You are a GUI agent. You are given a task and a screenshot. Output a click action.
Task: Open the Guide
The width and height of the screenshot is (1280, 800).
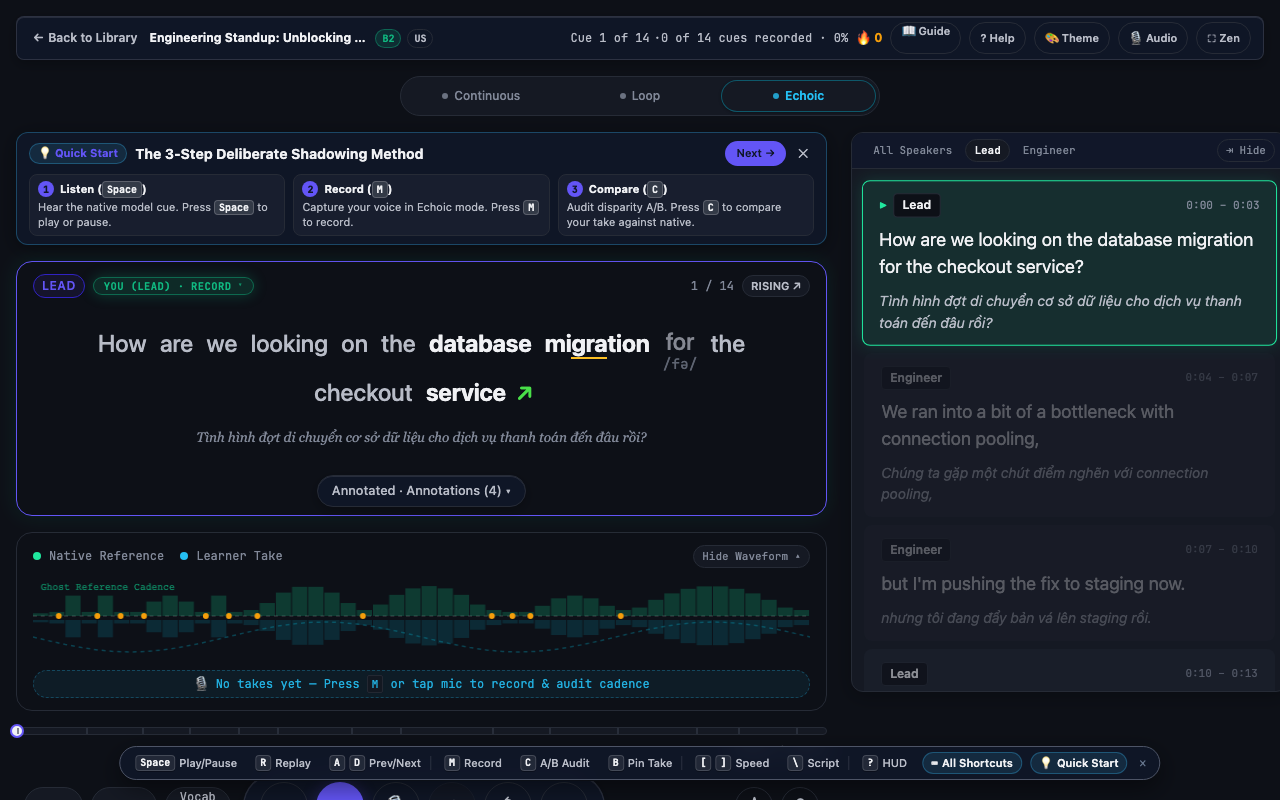(926, 38)
